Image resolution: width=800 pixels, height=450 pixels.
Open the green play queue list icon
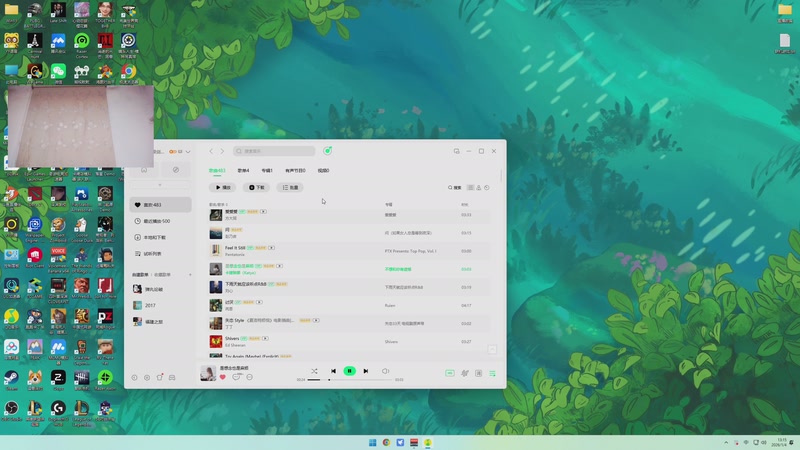(x=492, y=373)
